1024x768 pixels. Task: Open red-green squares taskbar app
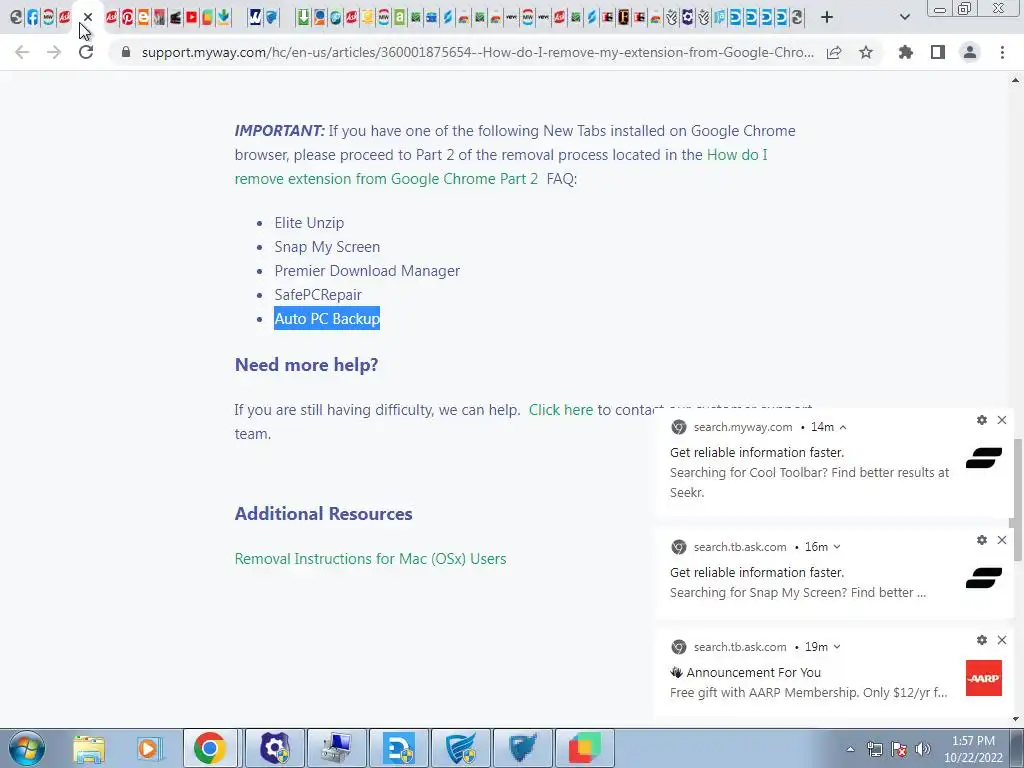[584, 748]
